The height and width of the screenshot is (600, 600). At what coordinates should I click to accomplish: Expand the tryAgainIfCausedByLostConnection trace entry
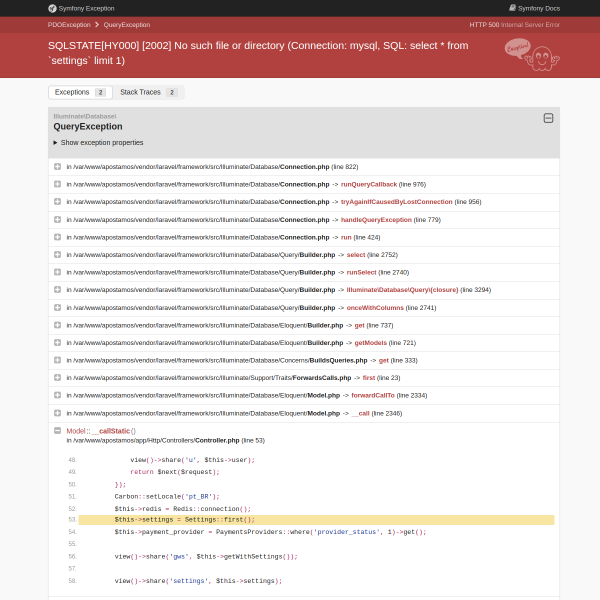tap(57, 202)
